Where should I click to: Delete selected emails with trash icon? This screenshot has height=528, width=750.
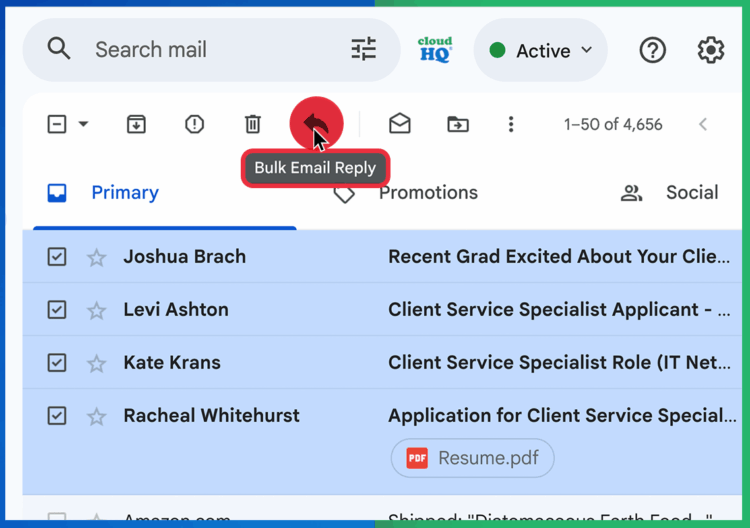coord(252,124)
